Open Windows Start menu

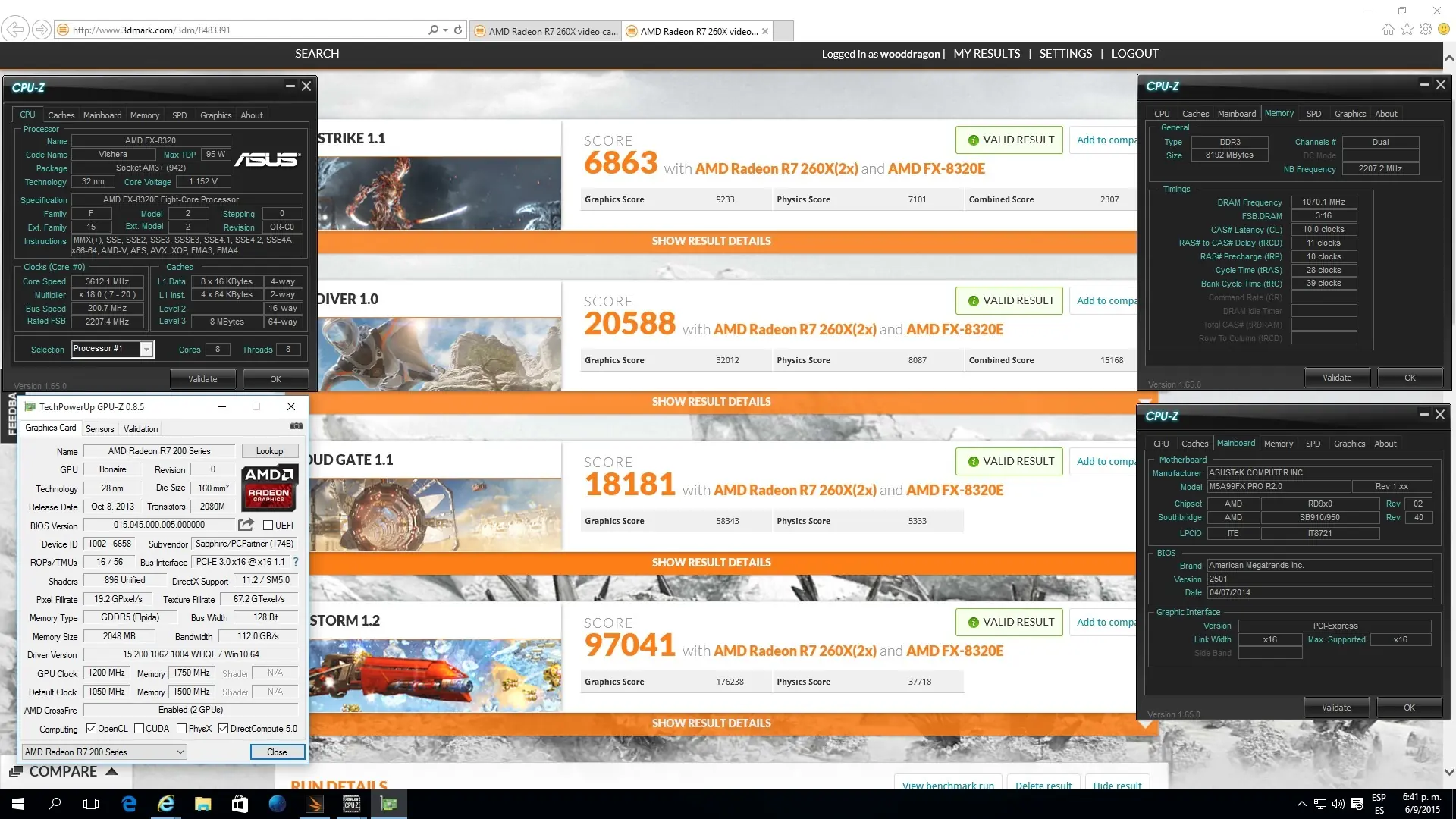pyautogui.click(x=18, y=804)
